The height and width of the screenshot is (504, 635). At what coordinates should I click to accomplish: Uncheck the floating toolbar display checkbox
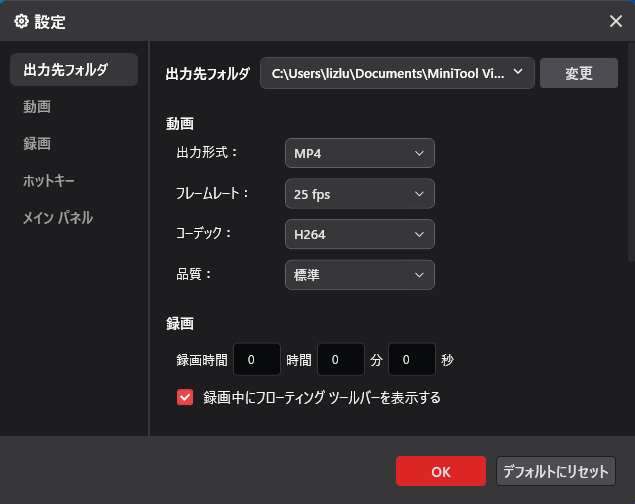click(x=185, y=397)
